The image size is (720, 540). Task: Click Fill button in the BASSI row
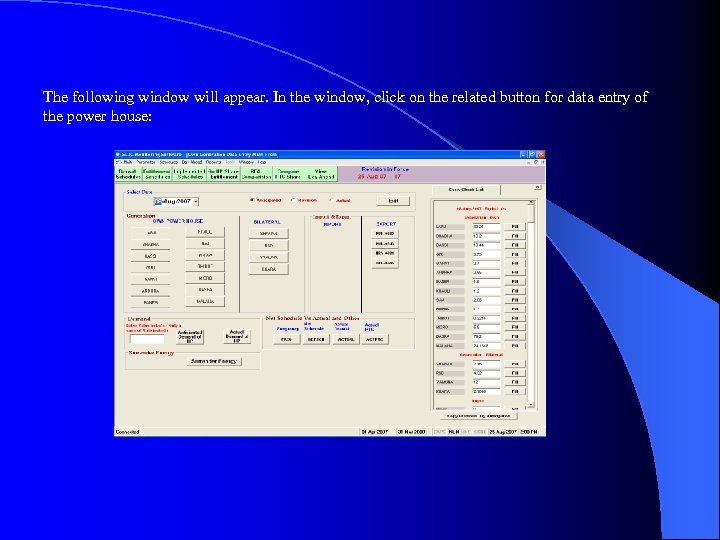tap(515, 245)
